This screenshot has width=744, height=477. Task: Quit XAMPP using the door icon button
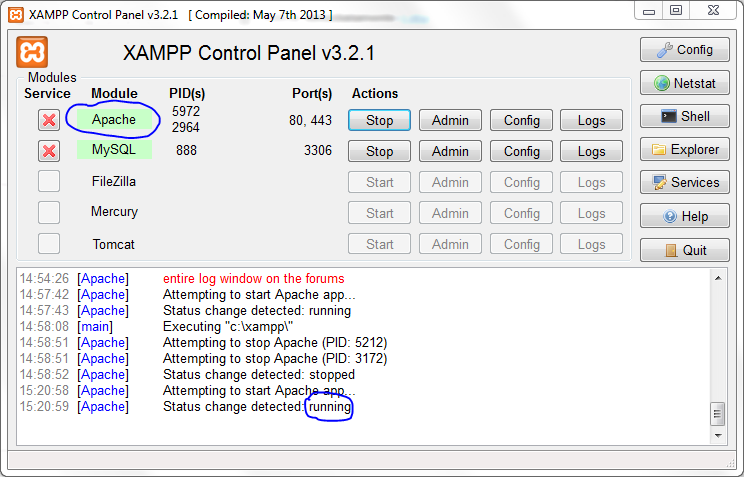tap(684, 250)
